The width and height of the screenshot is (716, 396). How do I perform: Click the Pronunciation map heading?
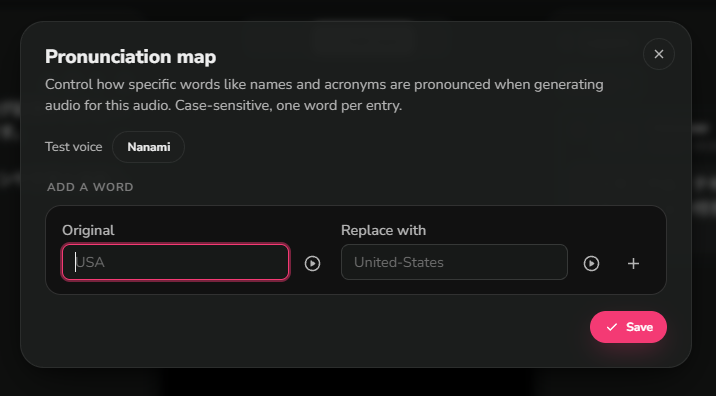[x=131, y=57]
